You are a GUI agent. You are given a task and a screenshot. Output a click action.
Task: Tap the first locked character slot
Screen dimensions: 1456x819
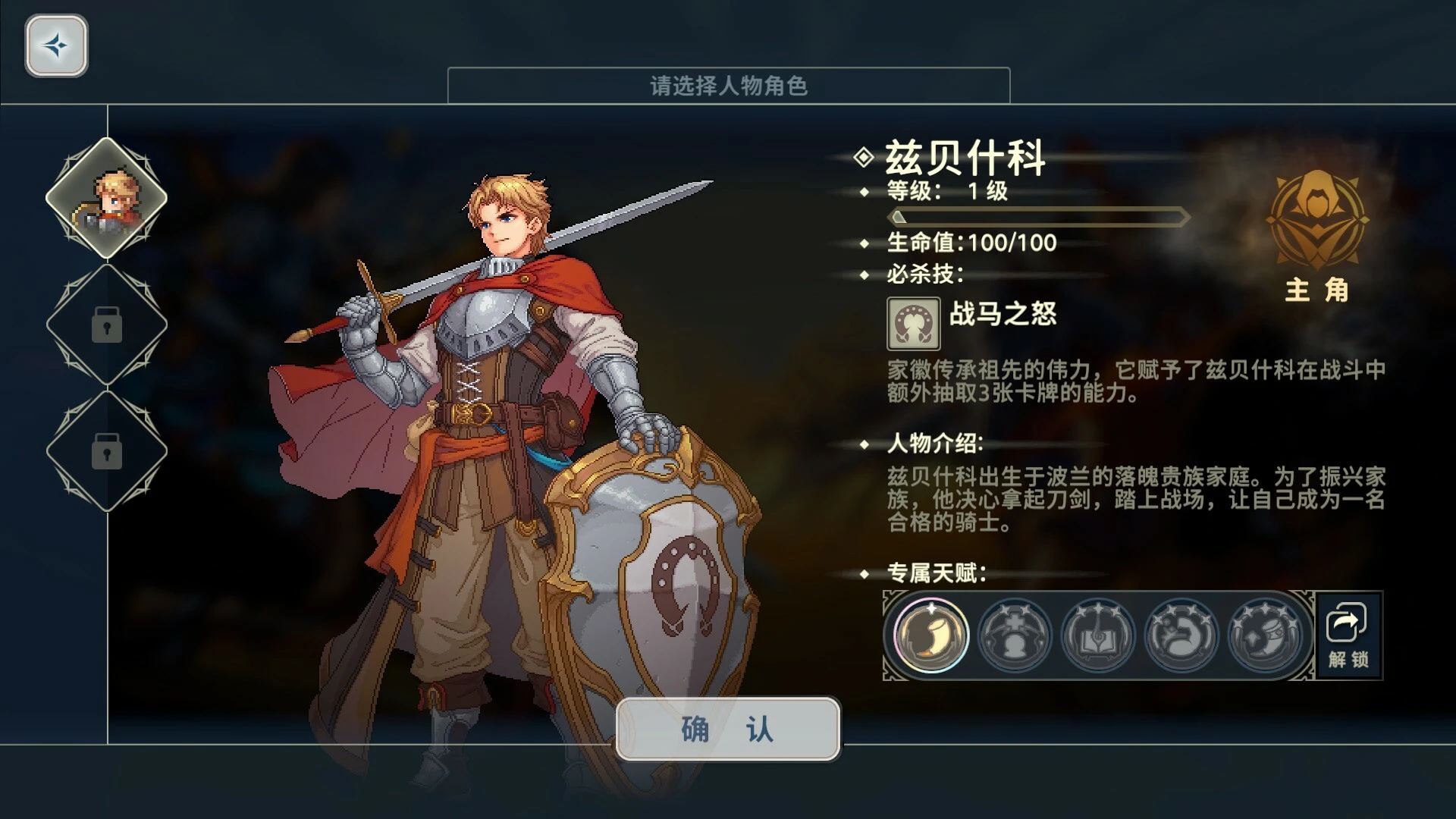(107, 325)
